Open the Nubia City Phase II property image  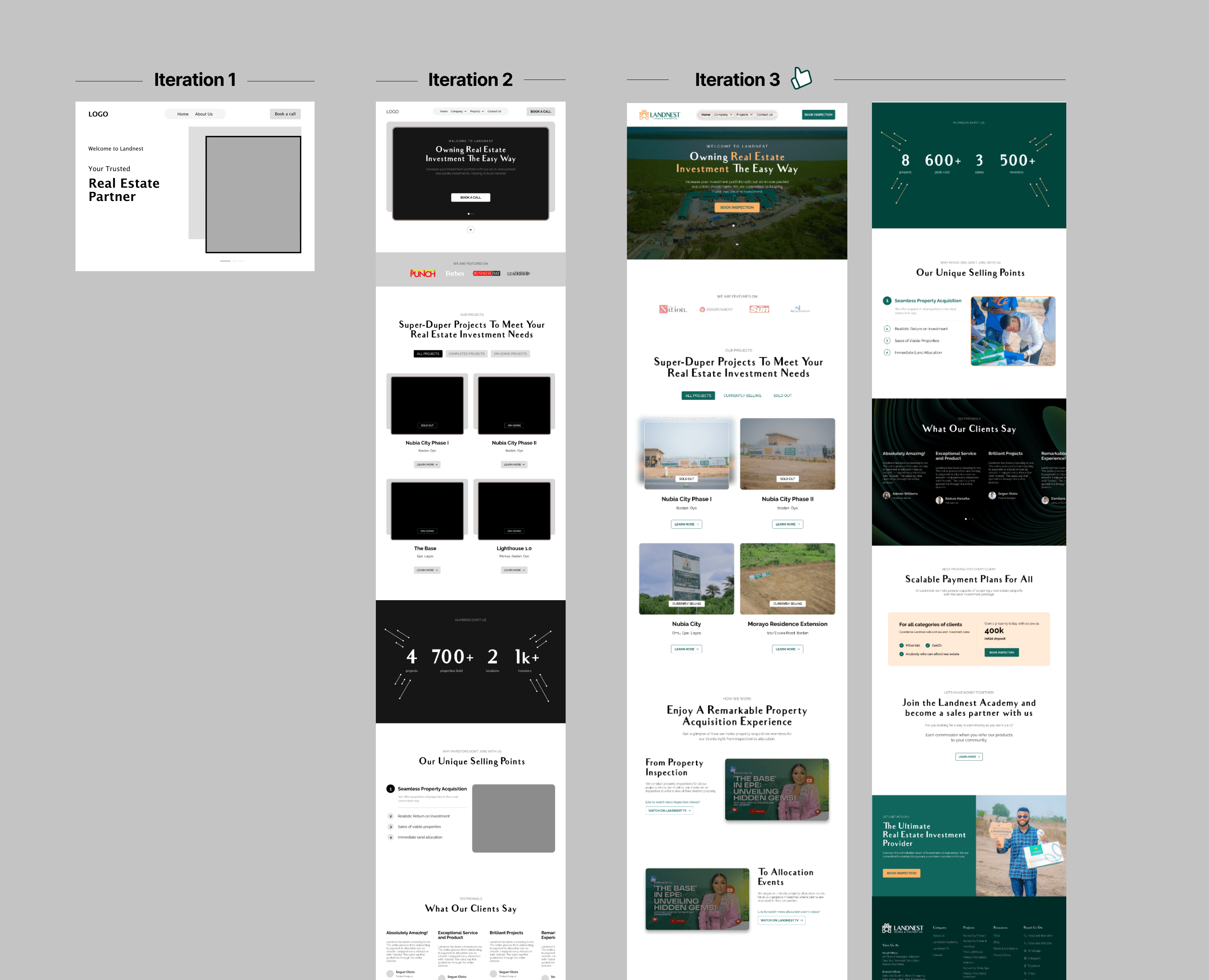(787, 453)
